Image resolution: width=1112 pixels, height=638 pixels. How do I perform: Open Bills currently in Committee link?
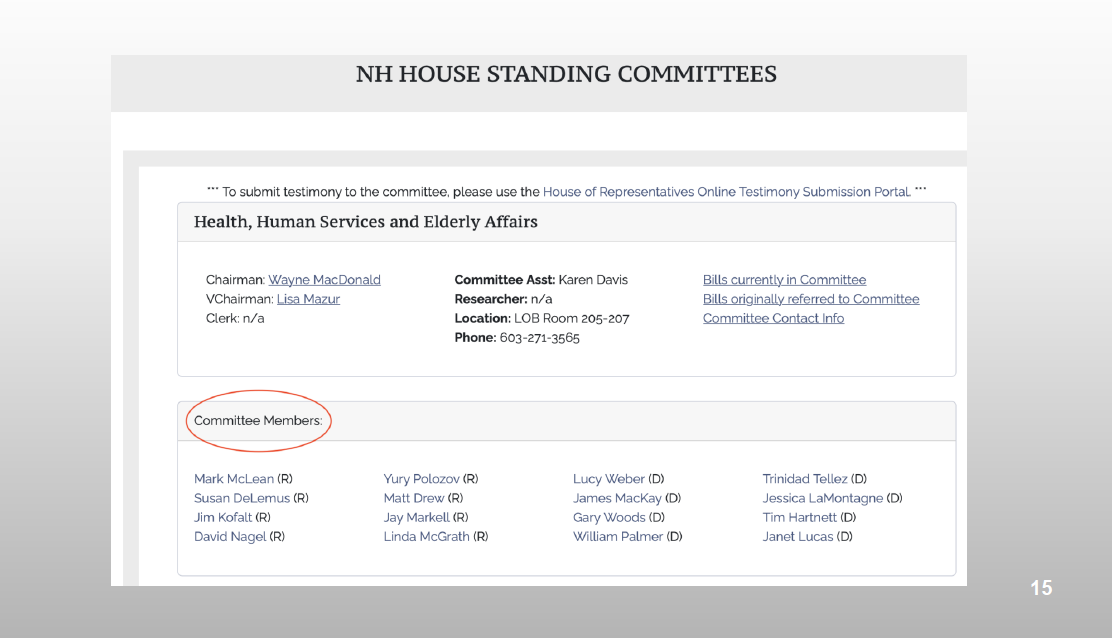click(784, 280)
